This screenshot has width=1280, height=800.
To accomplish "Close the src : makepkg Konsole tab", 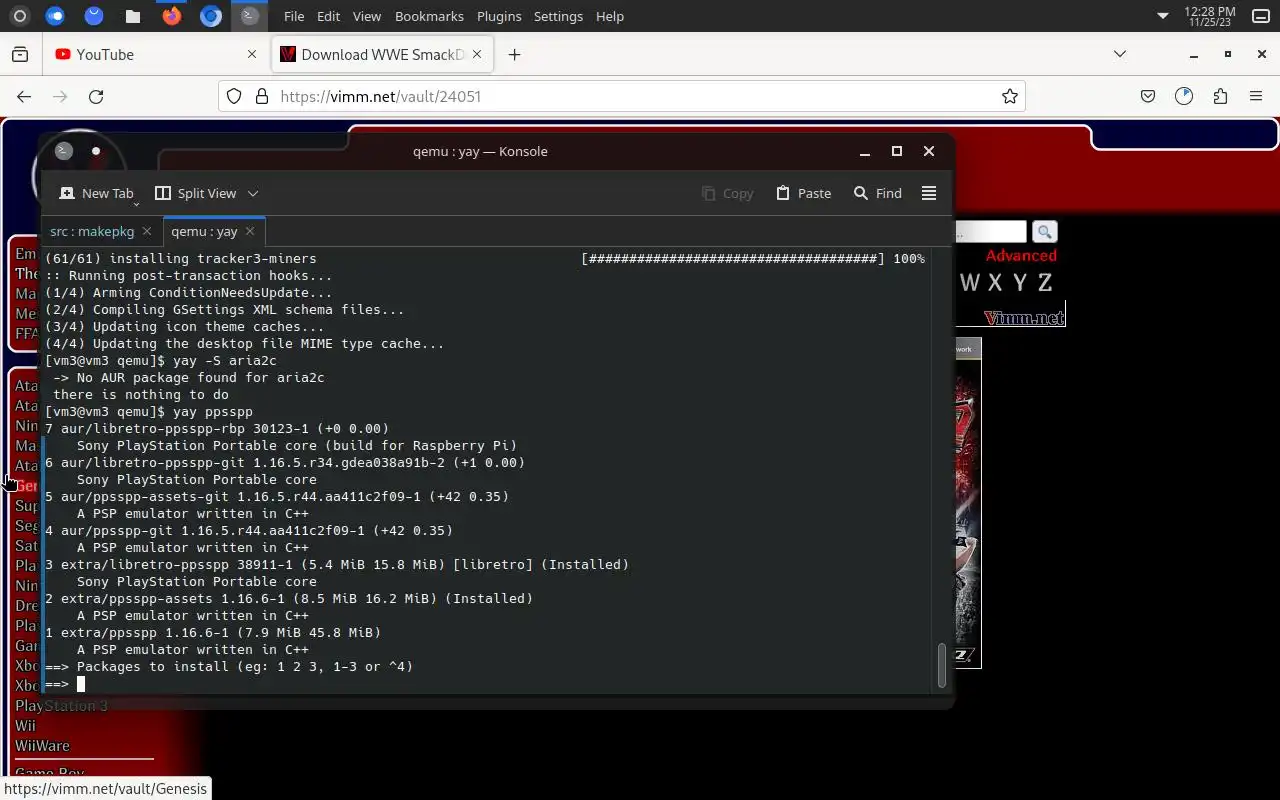I will (x=147, y=231).
